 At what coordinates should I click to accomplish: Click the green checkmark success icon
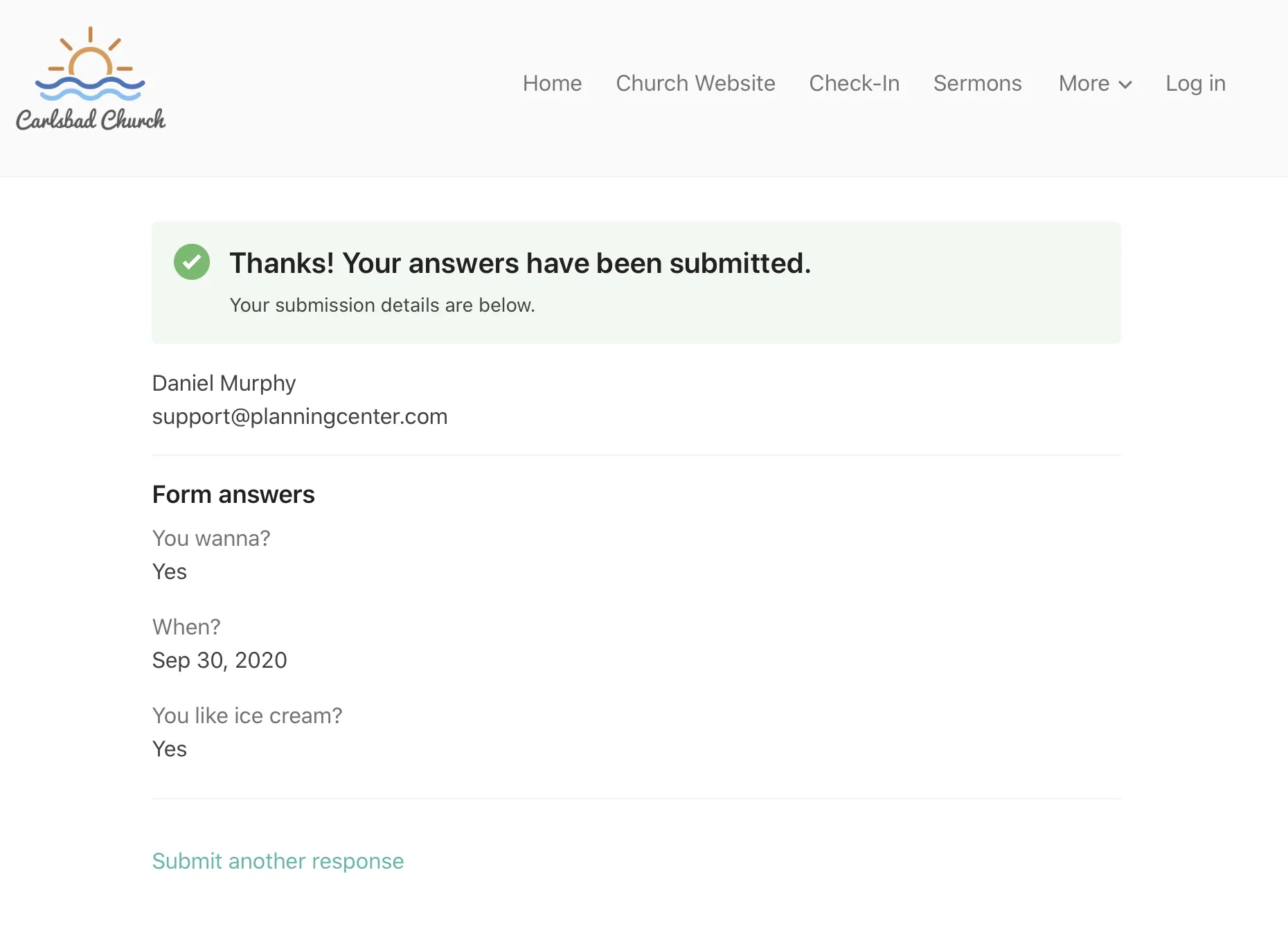[x=192, y=262]
